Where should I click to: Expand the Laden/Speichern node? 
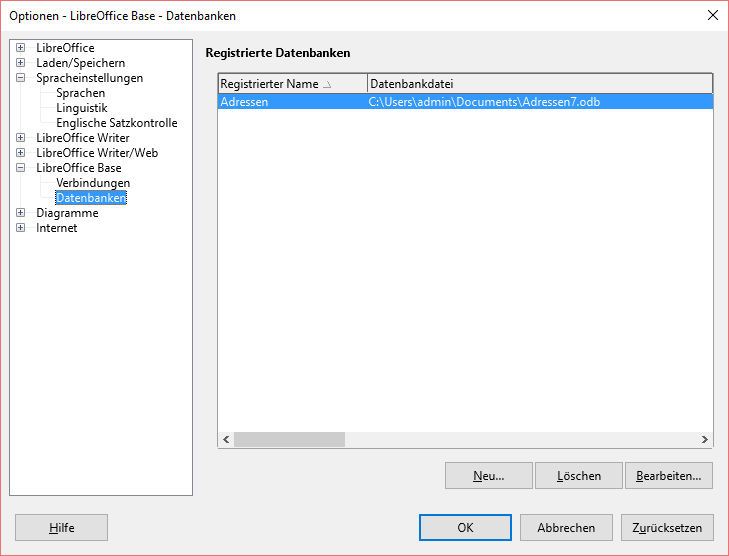click(20, 62)
